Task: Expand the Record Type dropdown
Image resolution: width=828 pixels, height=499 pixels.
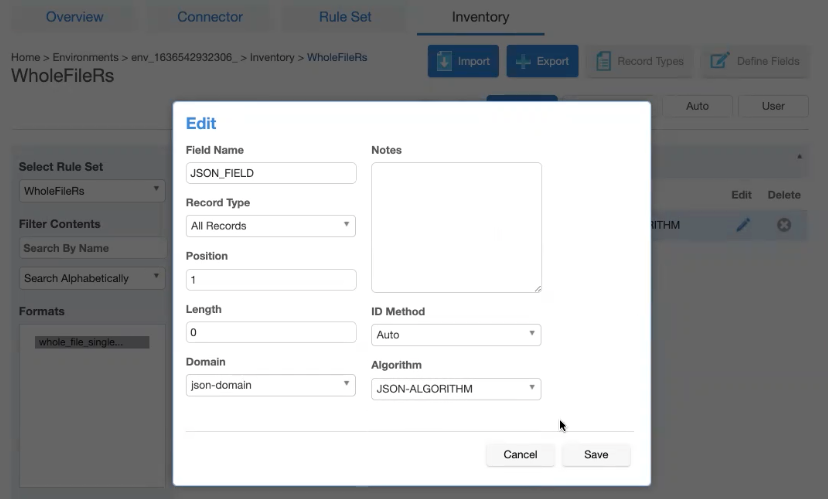Action: pos(270,226)
